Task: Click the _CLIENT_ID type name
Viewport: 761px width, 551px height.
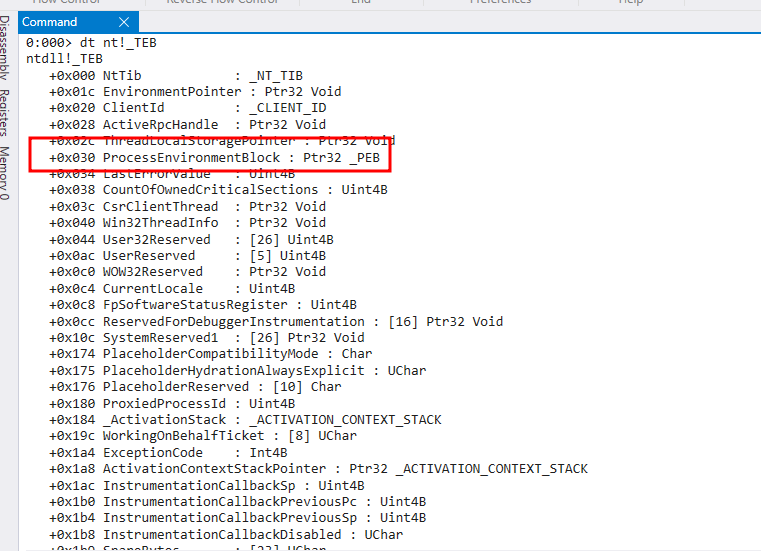Action: (x=288, y=108)
